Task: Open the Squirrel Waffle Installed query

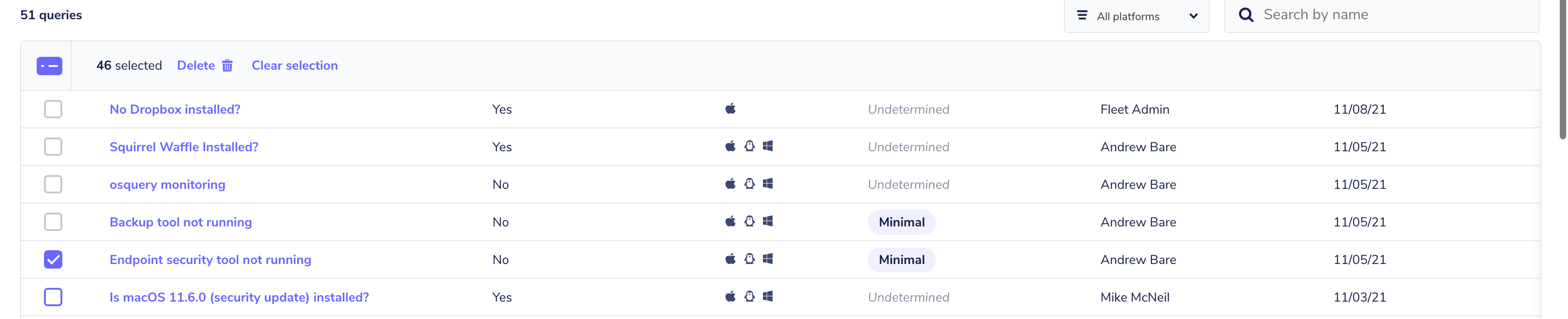Action: point(184,146)
